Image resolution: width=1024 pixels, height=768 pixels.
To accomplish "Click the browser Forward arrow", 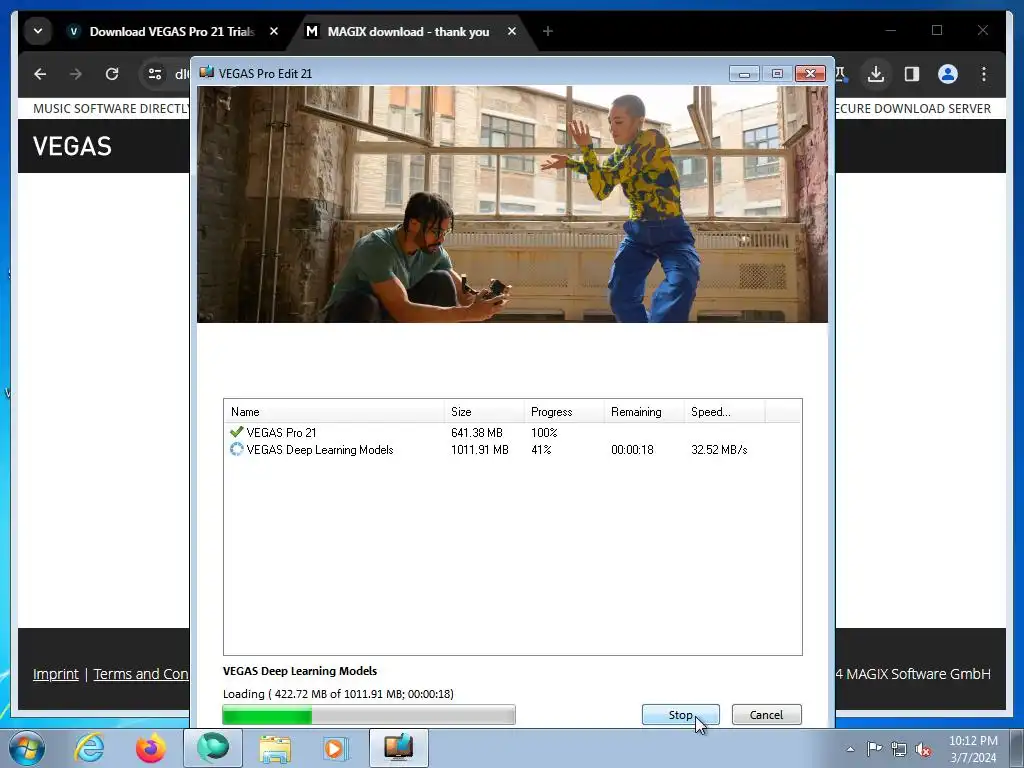I will (x=76, y=74).
